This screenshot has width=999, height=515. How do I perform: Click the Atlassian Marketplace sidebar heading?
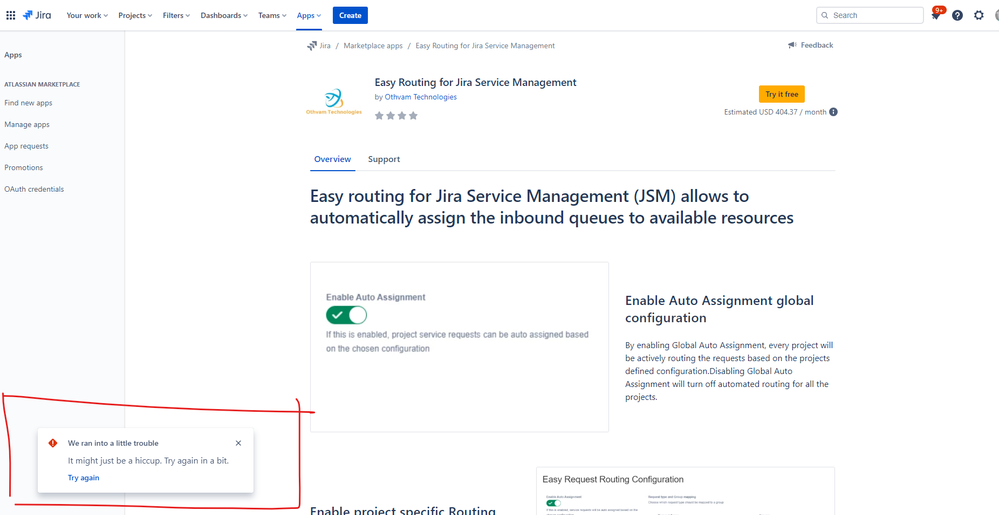point(42,84)
